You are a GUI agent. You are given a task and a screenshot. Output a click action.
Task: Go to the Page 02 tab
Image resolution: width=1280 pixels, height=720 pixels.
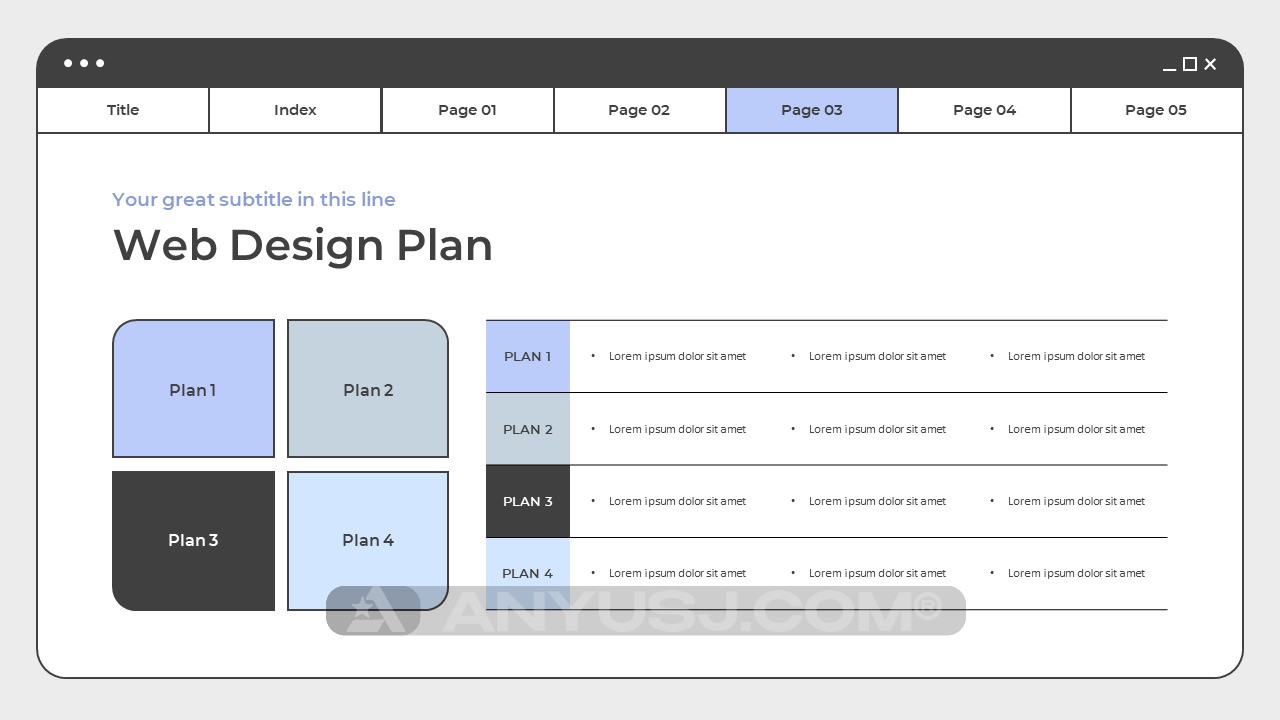(639, 110)
